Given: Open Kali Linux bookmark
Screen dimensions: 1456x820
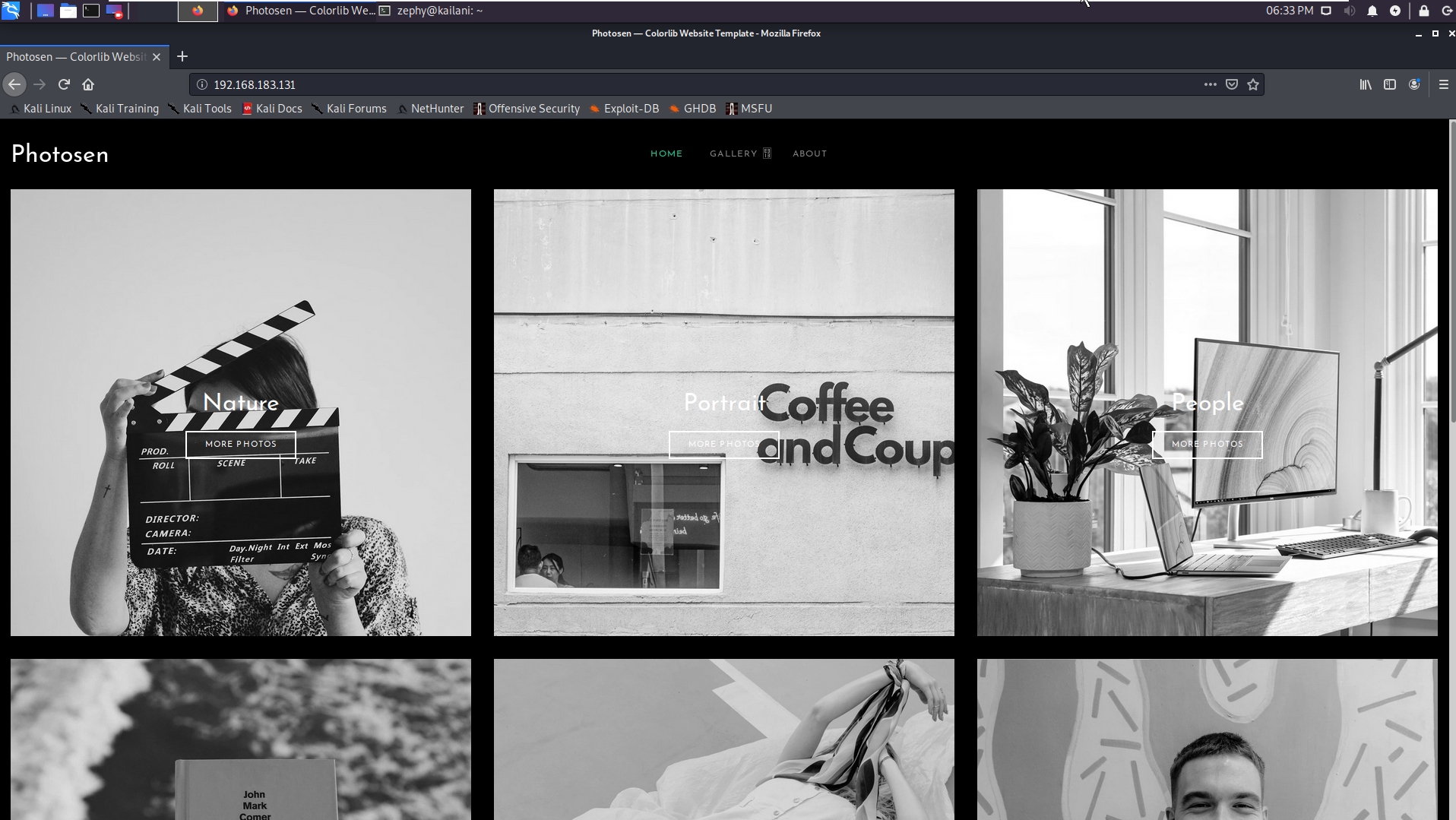Looking at the screenshot, I should 41,109.
